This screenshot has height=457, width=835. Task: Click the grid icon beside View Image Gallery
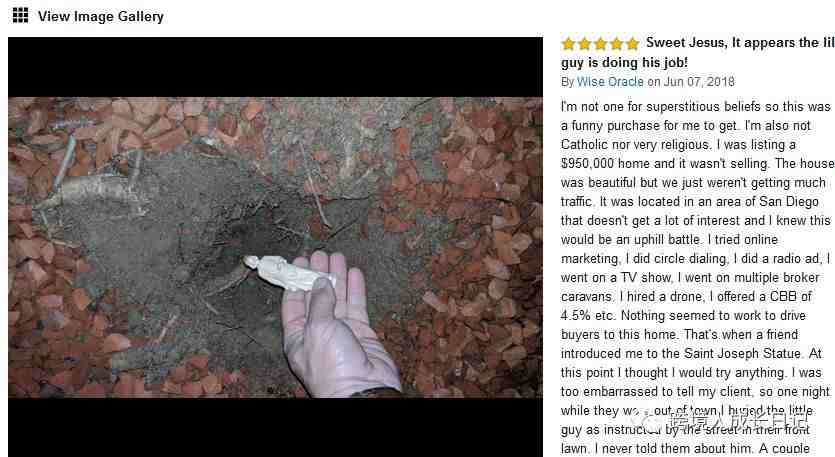coord(20,15)
